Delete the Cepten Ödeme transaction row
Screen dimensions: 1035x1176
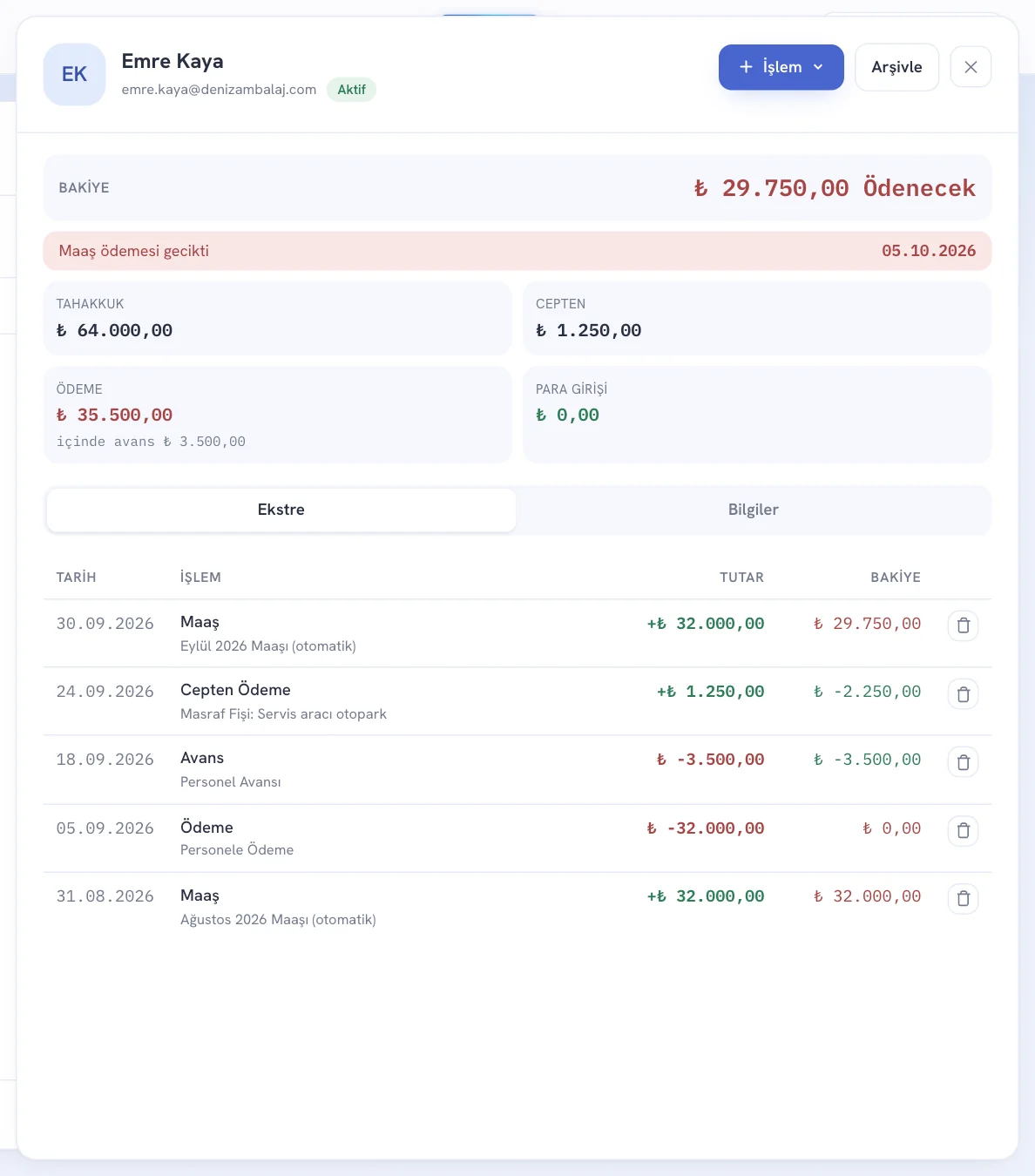963,694
